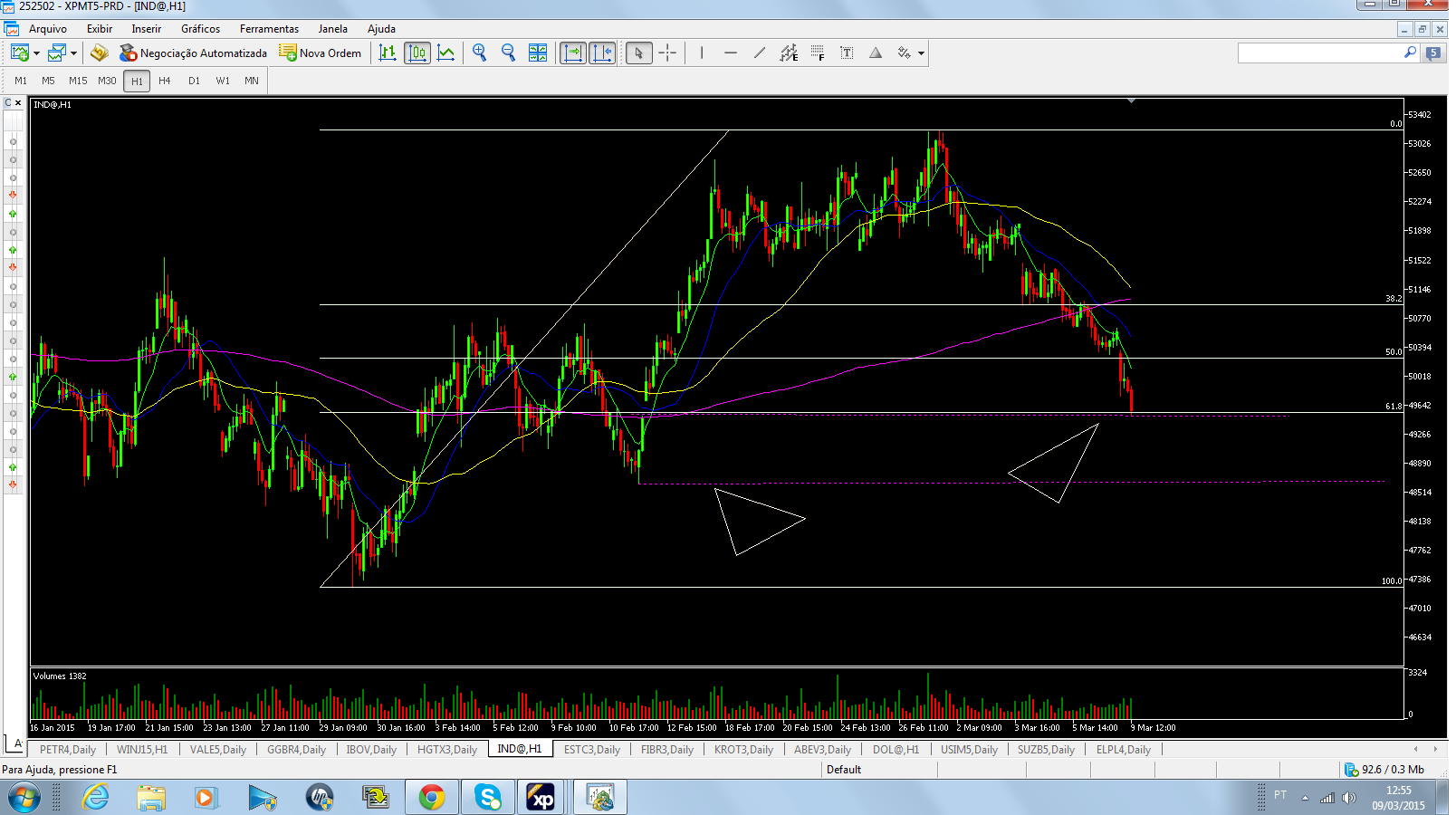Open Skype from taskbar
Screen dimensions: 1456x815
point(488,798)
